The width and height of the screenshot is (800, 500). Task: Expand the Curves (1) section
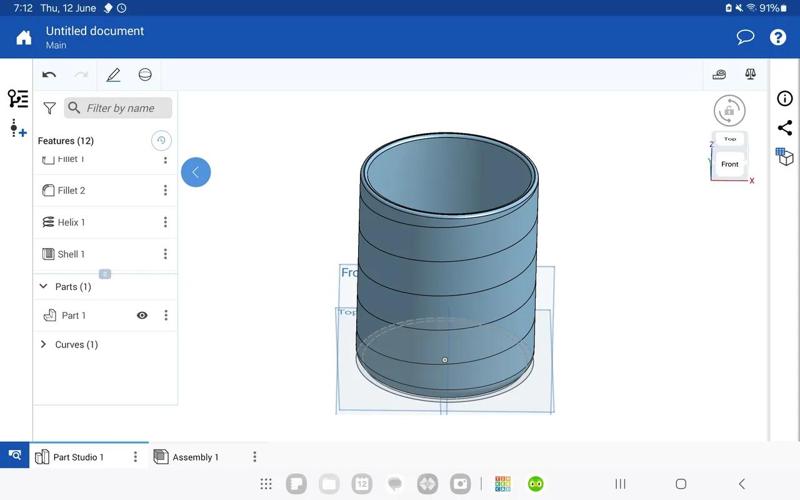click(x=43, y=345)
